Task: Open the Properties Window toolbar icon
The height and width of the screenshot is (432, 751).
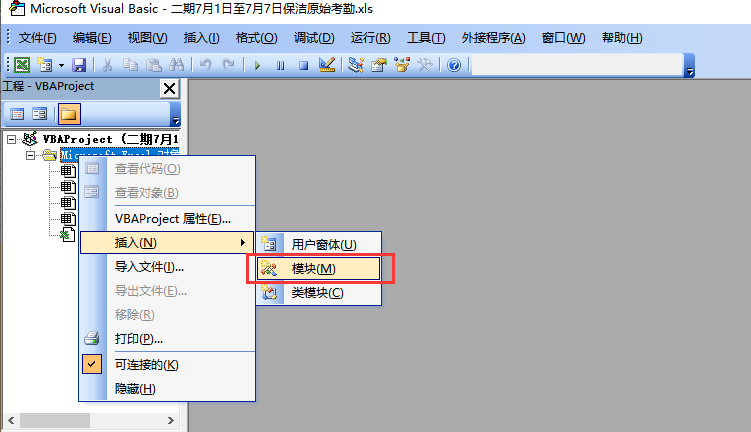Action: pyautogui.click(x=379, y=65)
